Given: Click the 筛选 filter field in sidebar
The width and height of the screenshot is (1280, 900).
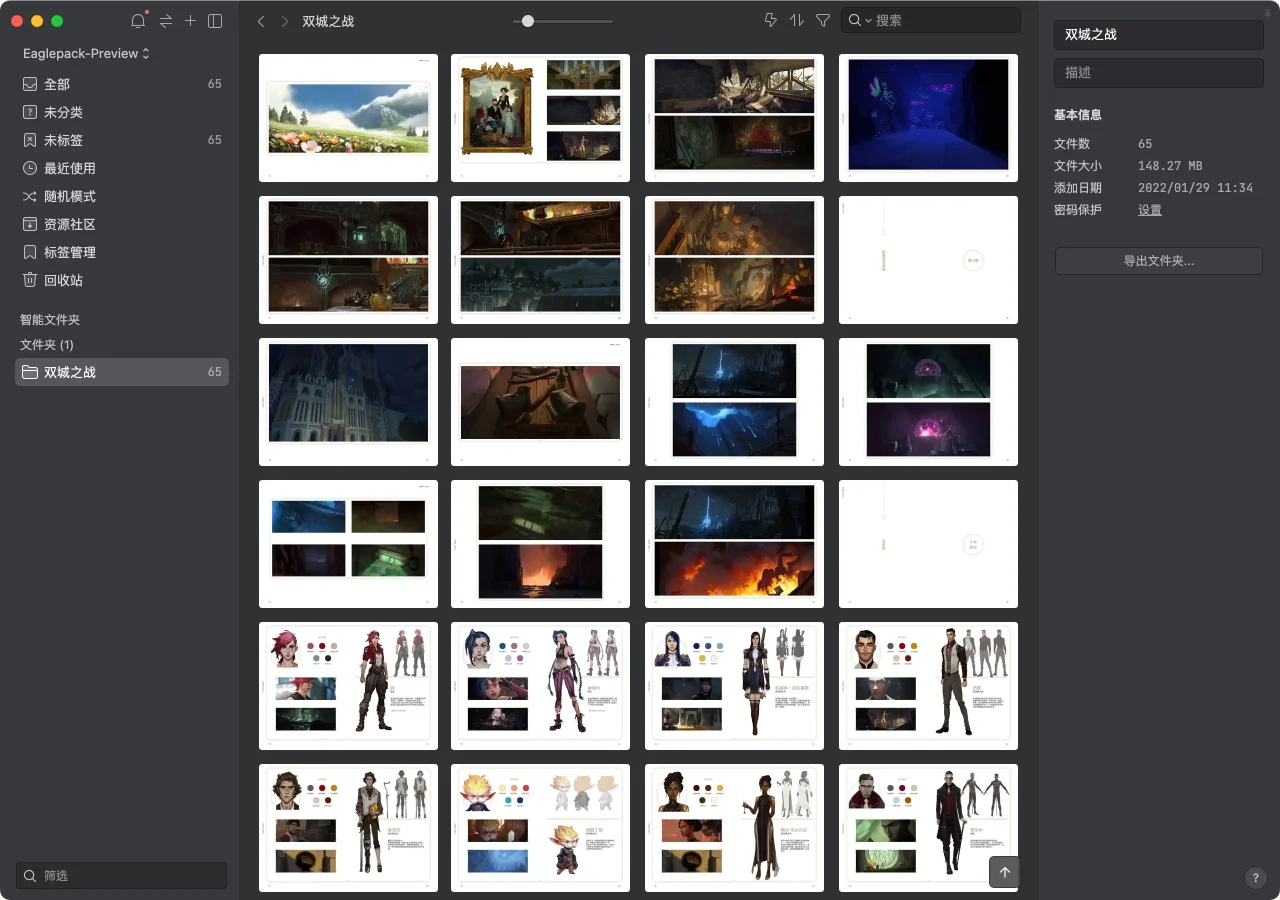Looking at the screenshot, I should 122,875.
